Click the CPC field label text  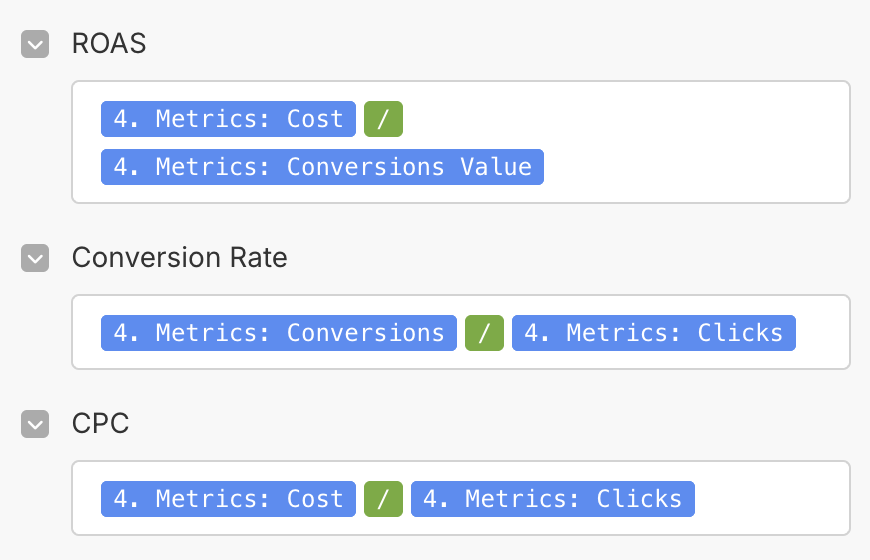click(x=100, y=423)
